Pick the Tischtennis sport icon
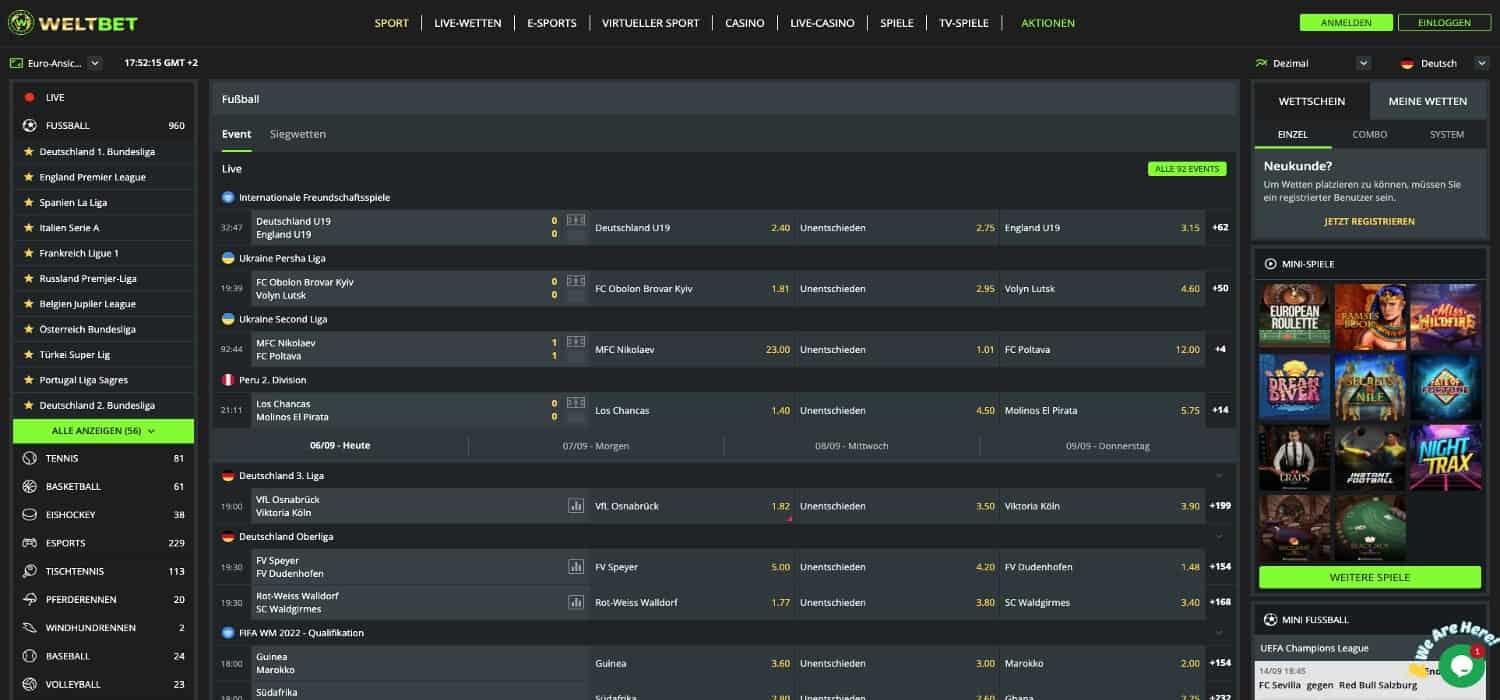The image size is (1500, 700). point(29,571)
